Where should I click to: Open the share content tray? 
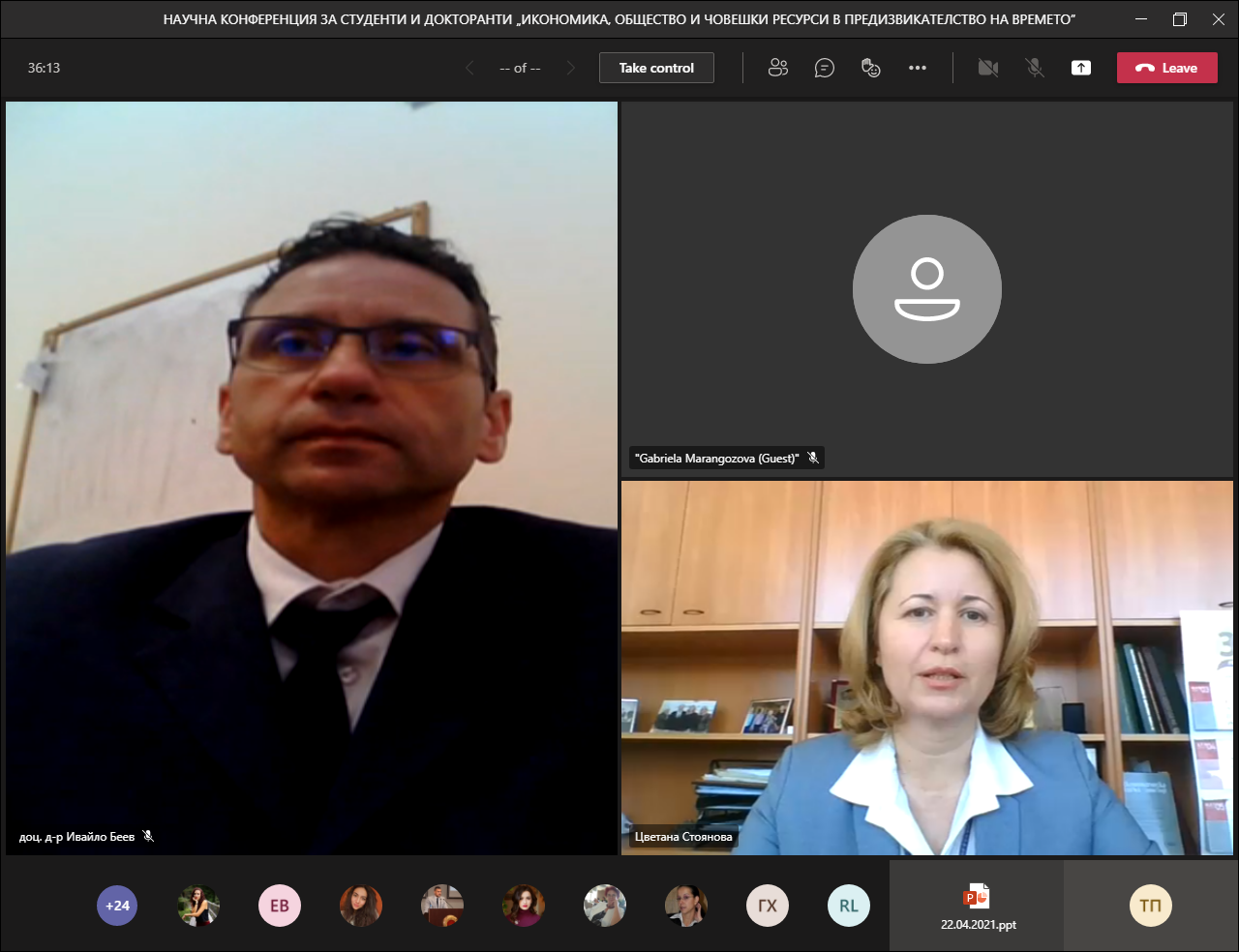[x=1081, y=68]
